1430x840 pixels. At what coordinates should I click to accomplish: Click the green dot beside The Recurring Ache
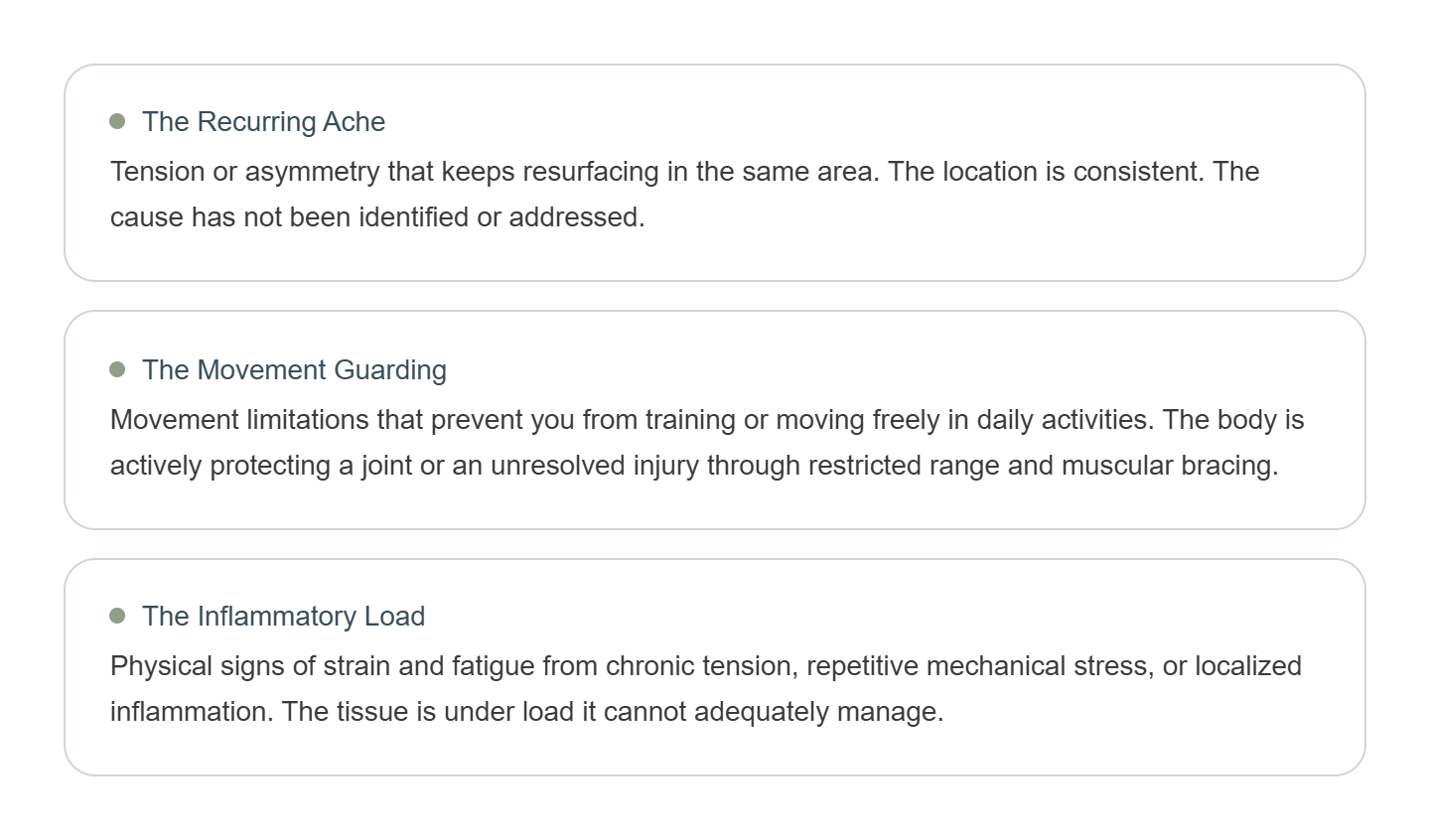(117, 121)
